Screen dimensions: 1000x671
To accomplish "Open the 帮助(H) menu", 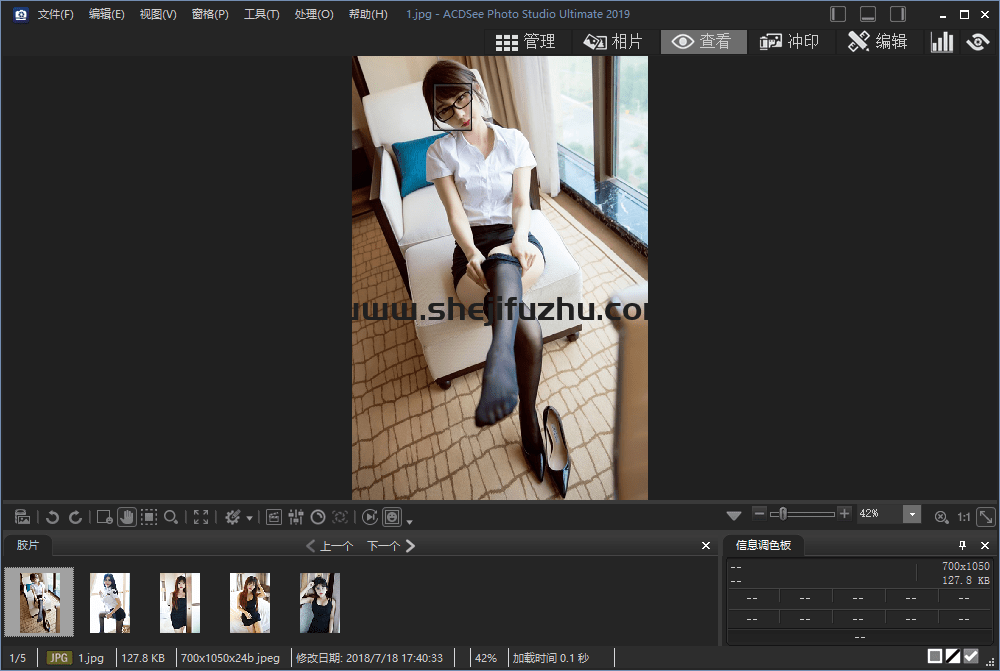I will pyautogui.click(x=368, y=14).
